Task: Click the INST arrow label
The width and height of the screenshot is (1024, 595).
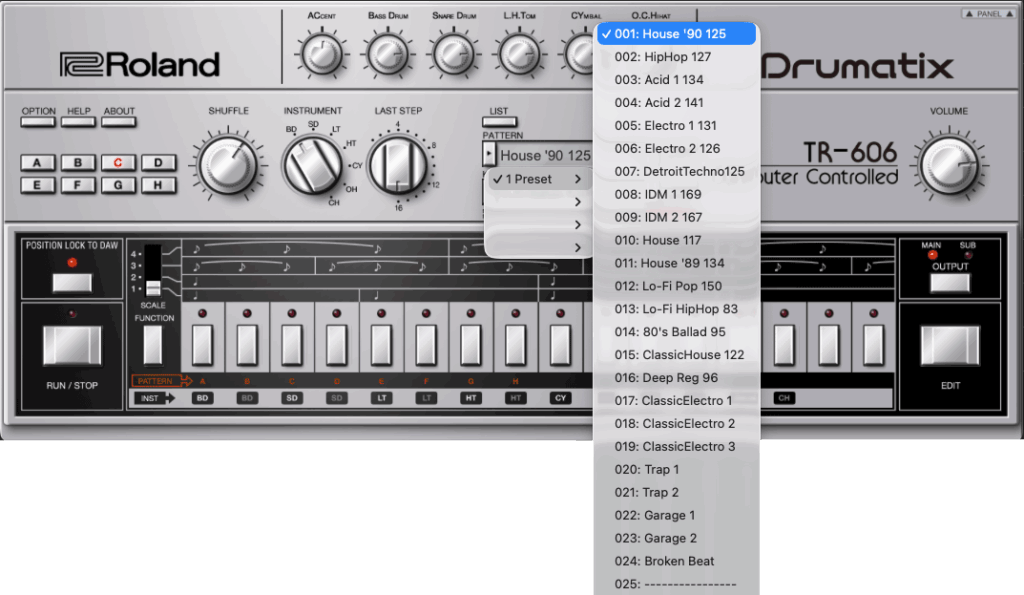Action: click(154, 398)
